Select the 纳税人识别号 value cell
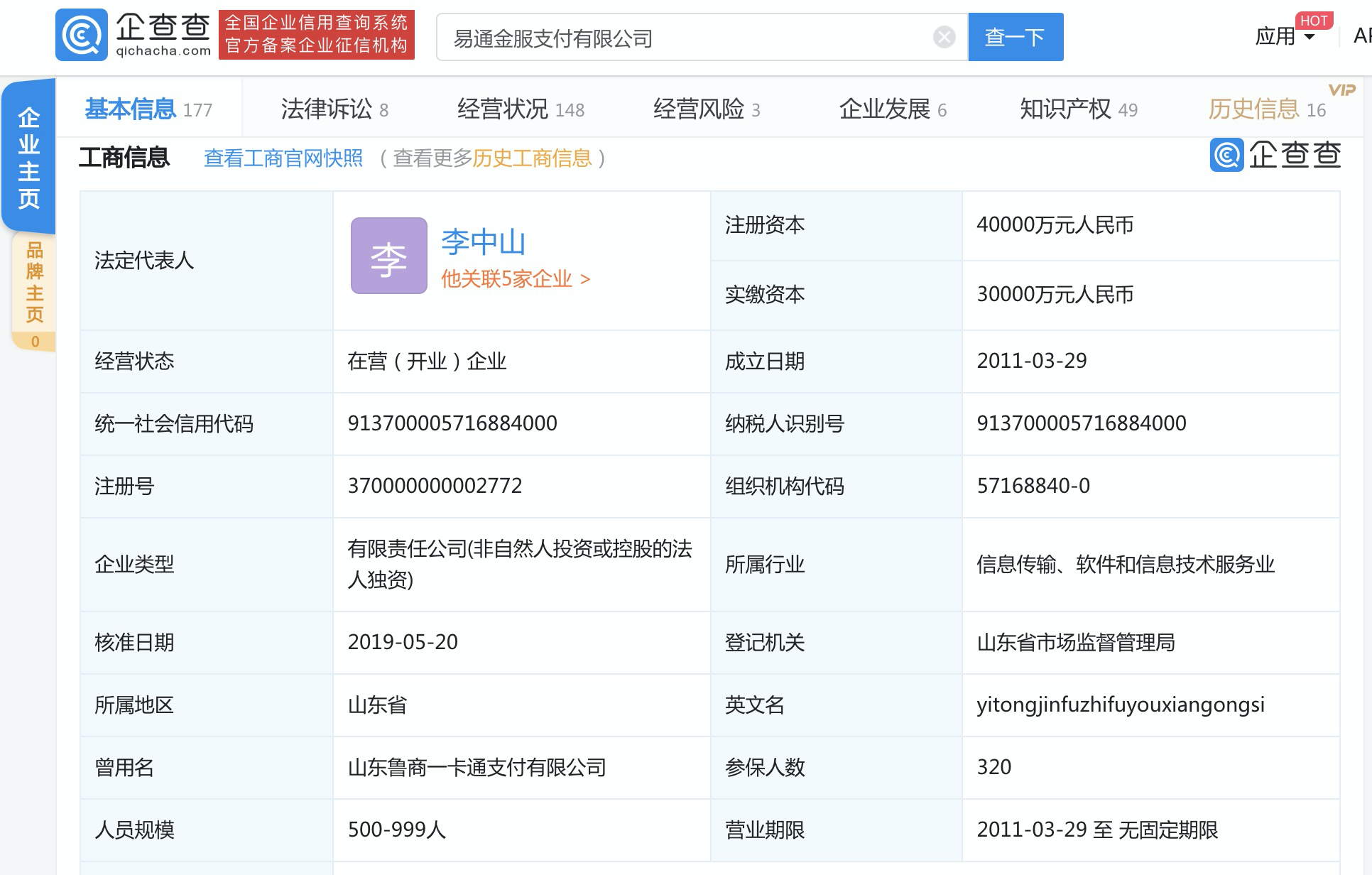Viewport: 1372px width, 875px height. (x=1150, y=423)
